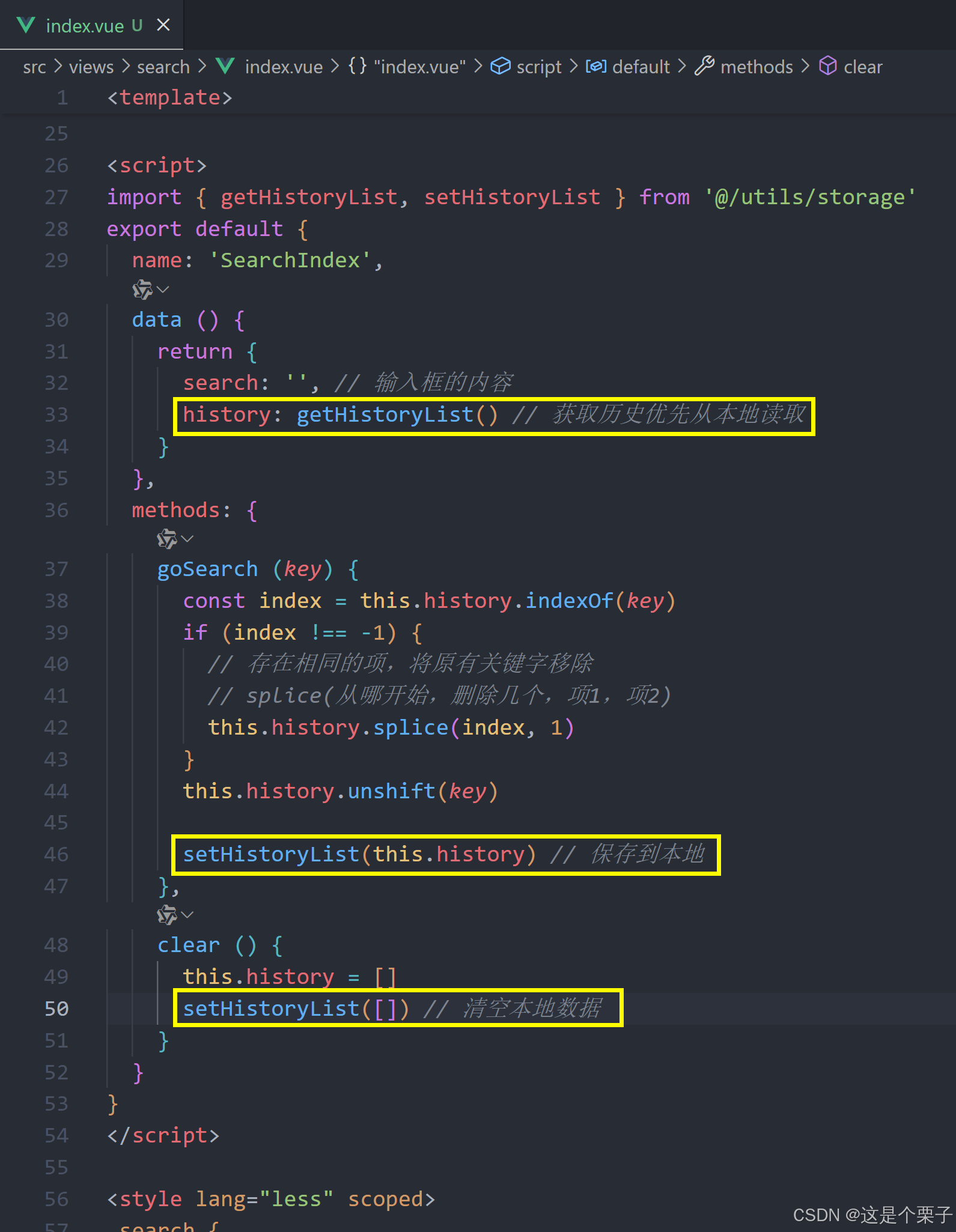The image size is (956, 1232).
Task: Click the script breadcrumb cube icon
Action: (x=500, y=66)
